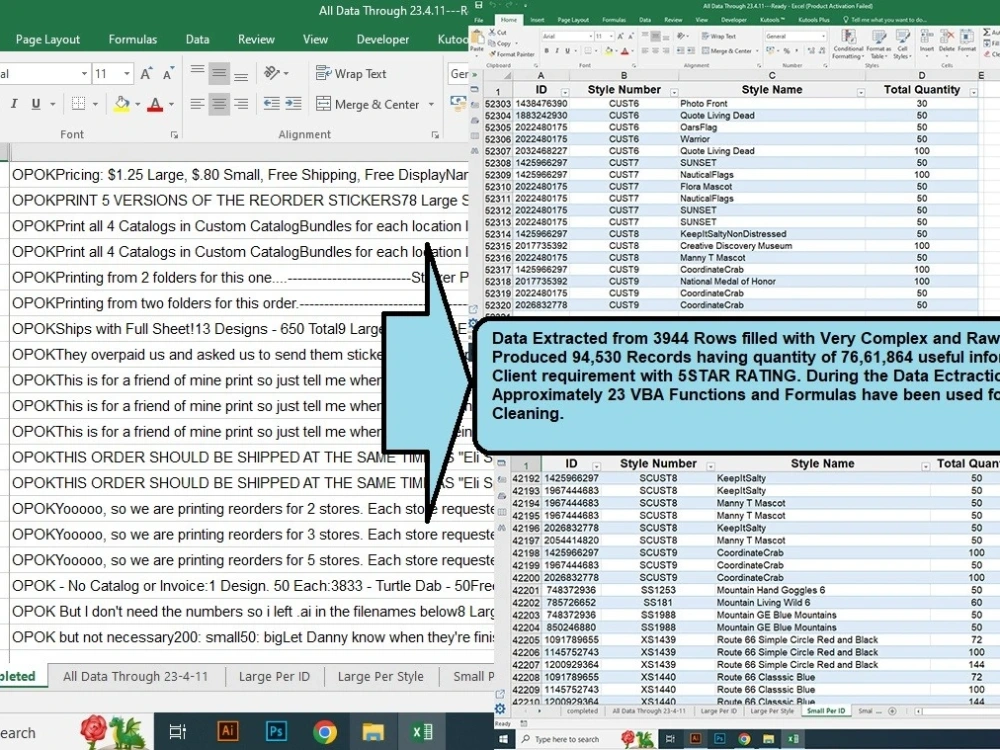Click the add new sheet plus button

[892, 710]
